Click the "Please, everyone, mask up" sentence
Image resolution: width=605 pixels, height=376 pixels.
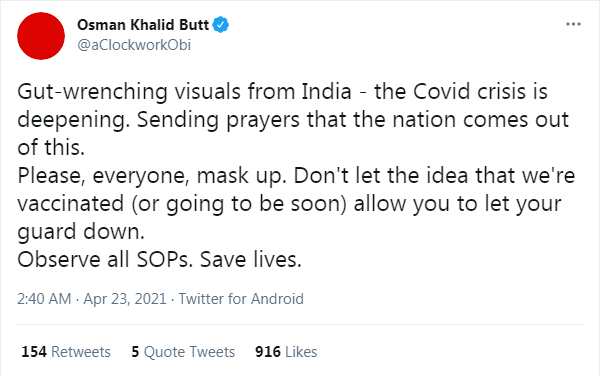pyautogui.click(x=152, y=176)
